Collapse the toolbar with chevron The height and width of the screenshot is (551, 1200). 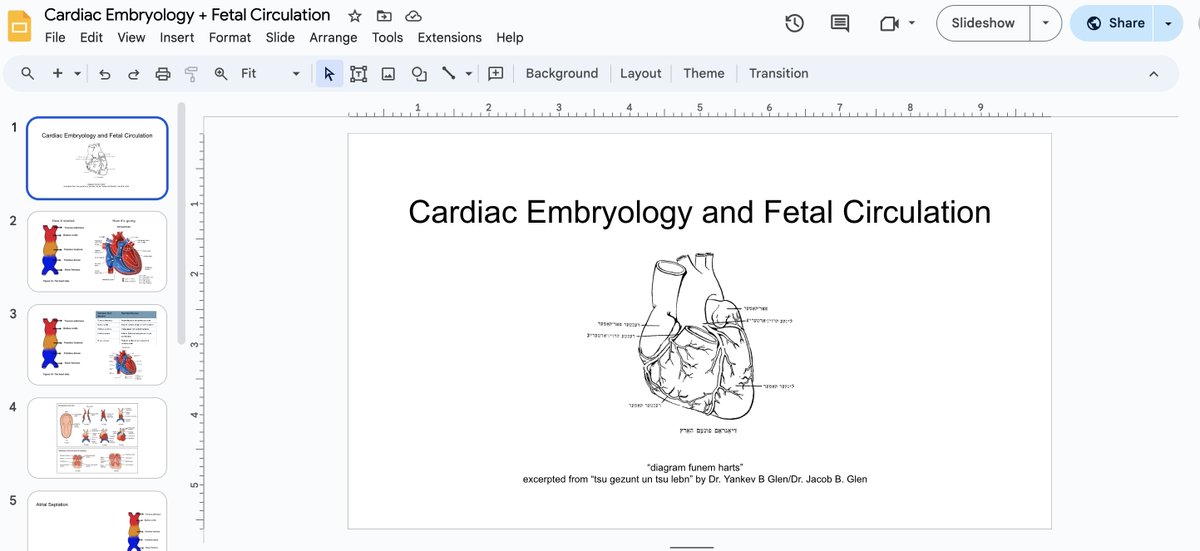(x=1153, y=73)
